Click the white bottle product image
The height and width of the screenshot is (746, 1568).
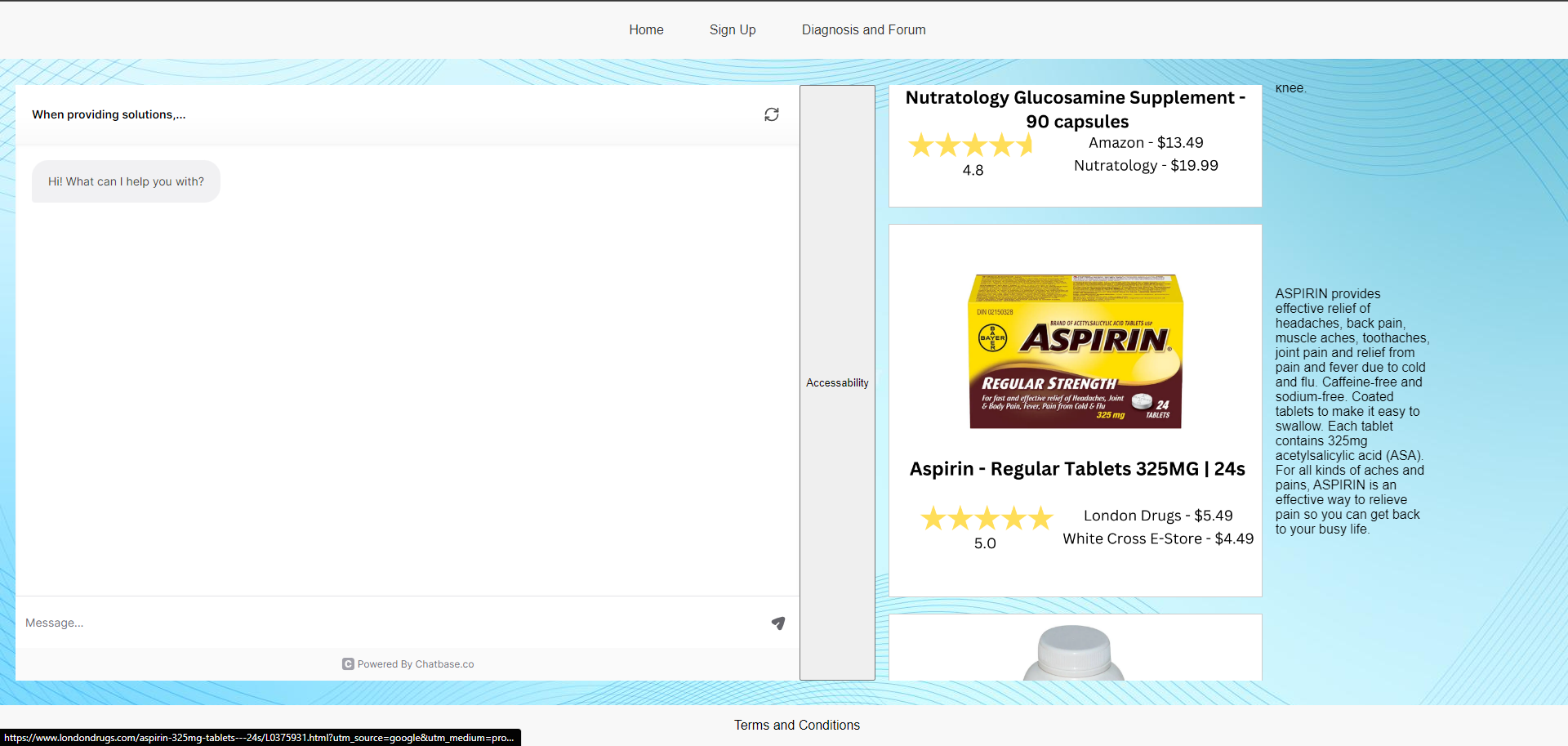1074,652
